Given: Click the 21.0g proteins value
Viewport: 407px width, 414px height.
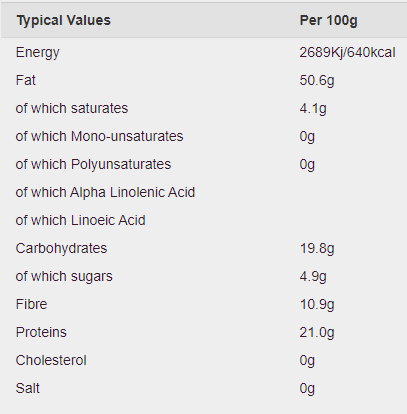Looking at the screenshot, I should [317, 333].
